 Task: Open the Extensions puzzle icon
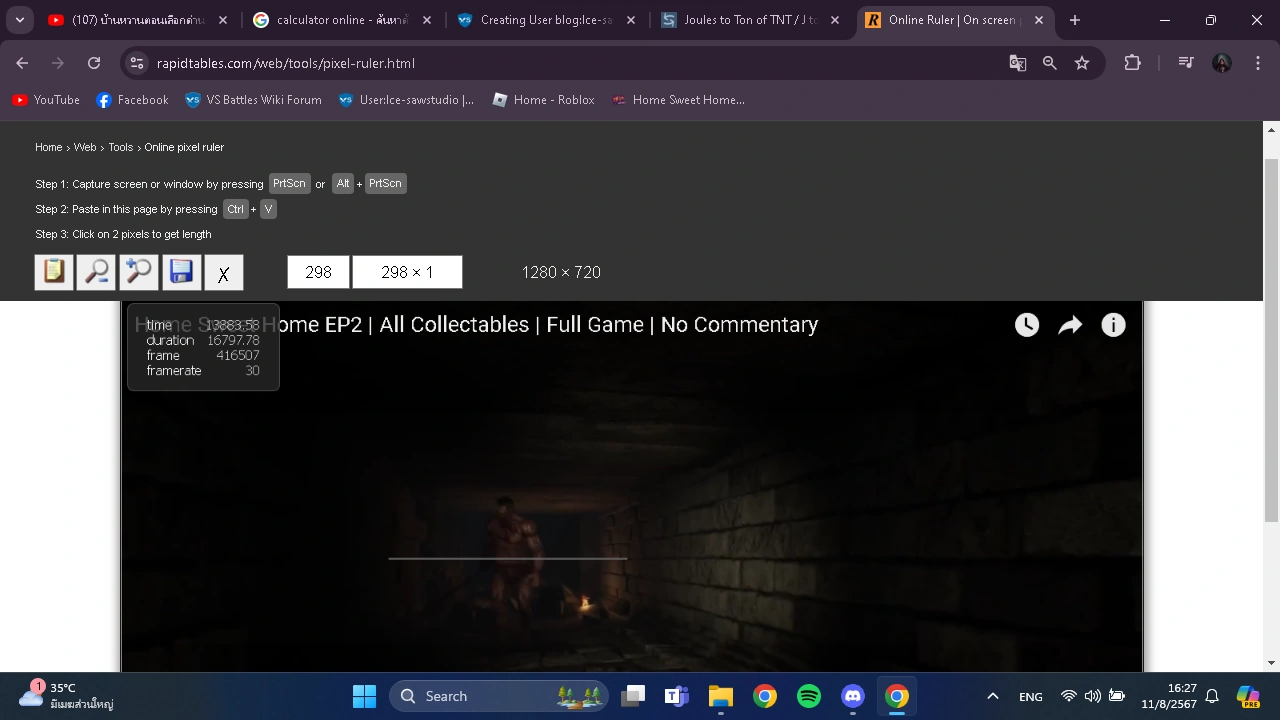tap(1132, 63)
